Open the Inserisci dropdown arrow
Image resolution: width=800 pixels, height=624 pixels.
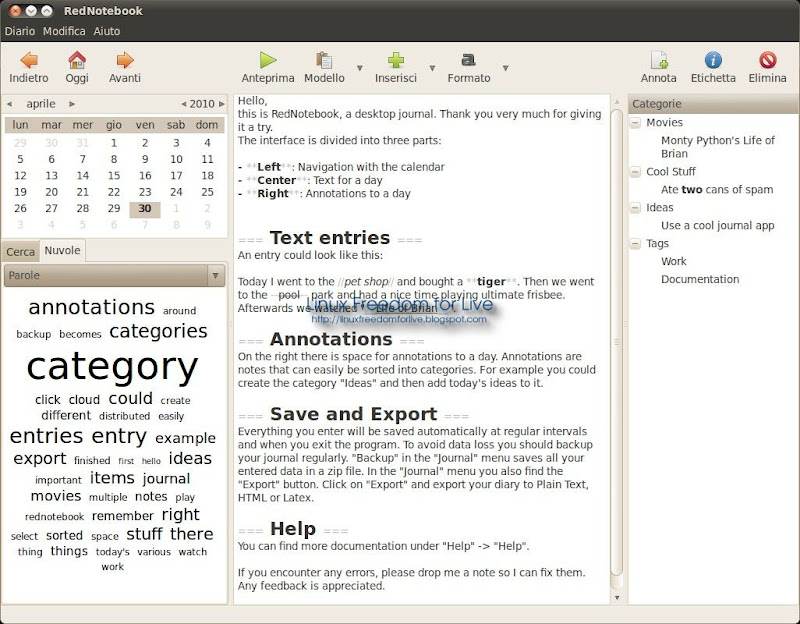point(432,68)
